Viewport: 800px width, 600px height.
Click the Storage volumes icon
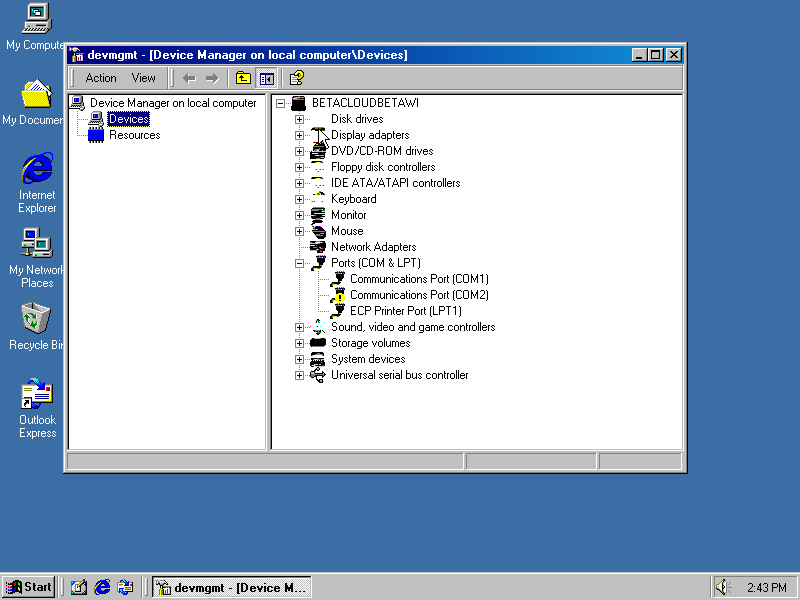[x=318, y=343]
